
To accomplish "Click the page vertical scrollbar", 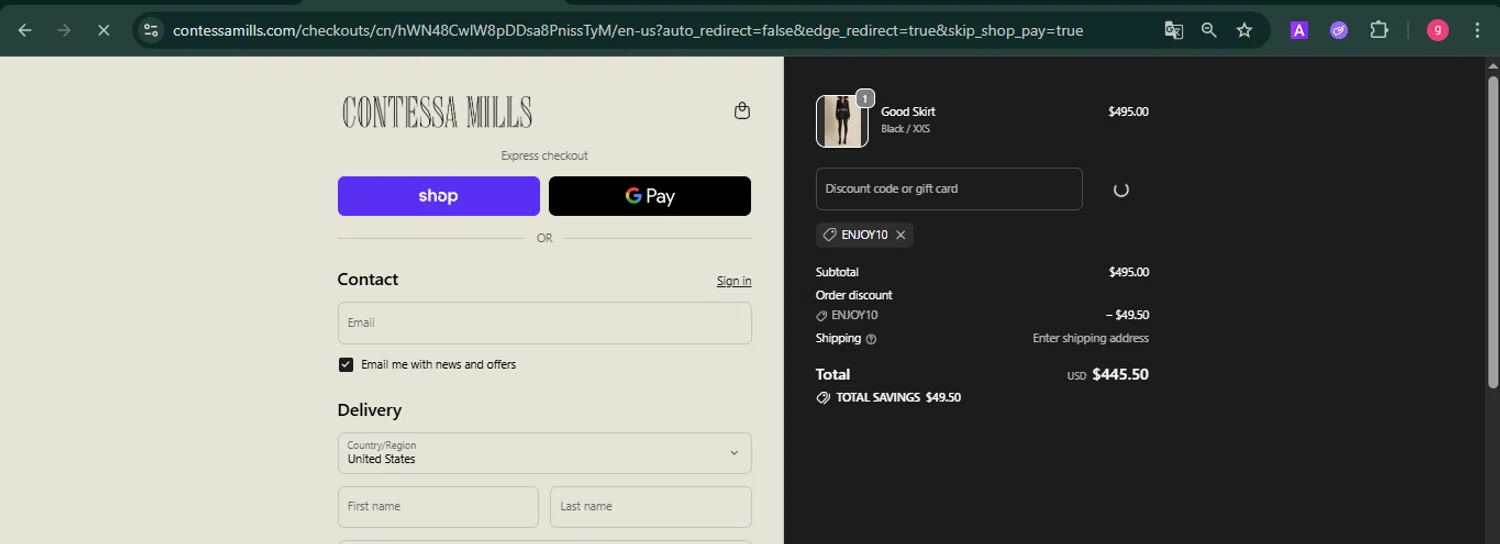I will (x=1493, y=230).
